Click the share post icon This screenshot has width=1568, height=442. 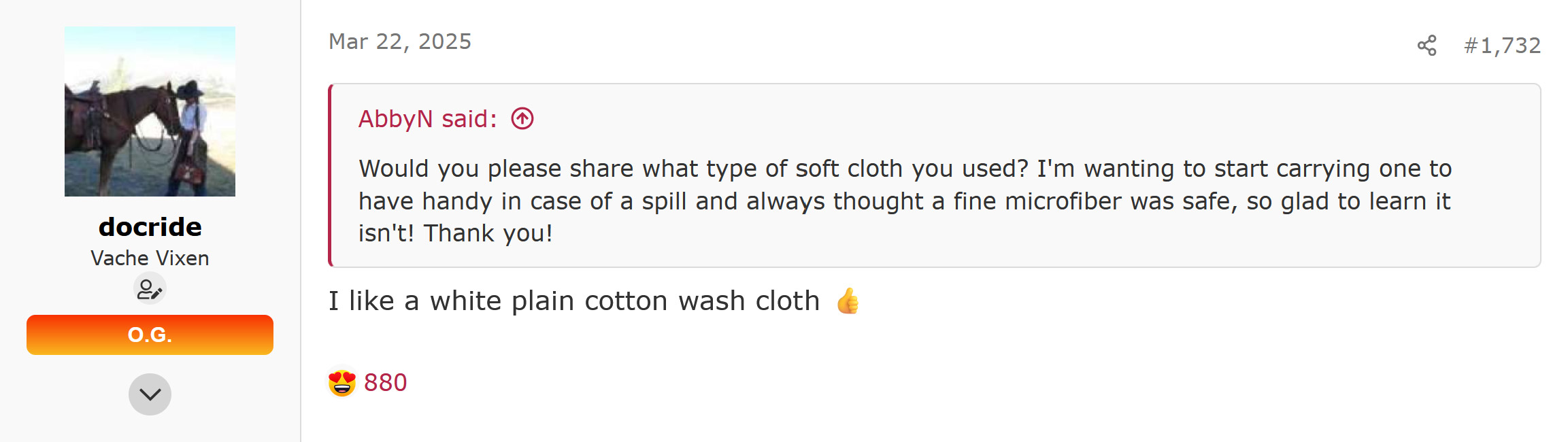(x=1427, y=46)
